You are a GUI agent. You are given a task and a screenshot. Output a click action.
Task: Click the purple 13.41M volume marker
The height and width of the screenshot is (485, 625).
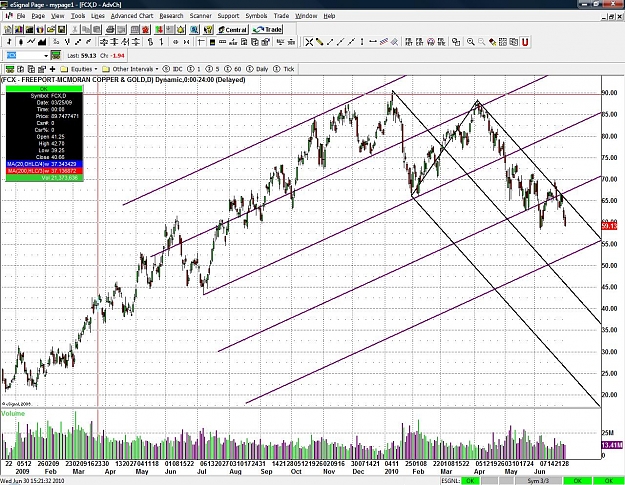(x=612, y=444)
